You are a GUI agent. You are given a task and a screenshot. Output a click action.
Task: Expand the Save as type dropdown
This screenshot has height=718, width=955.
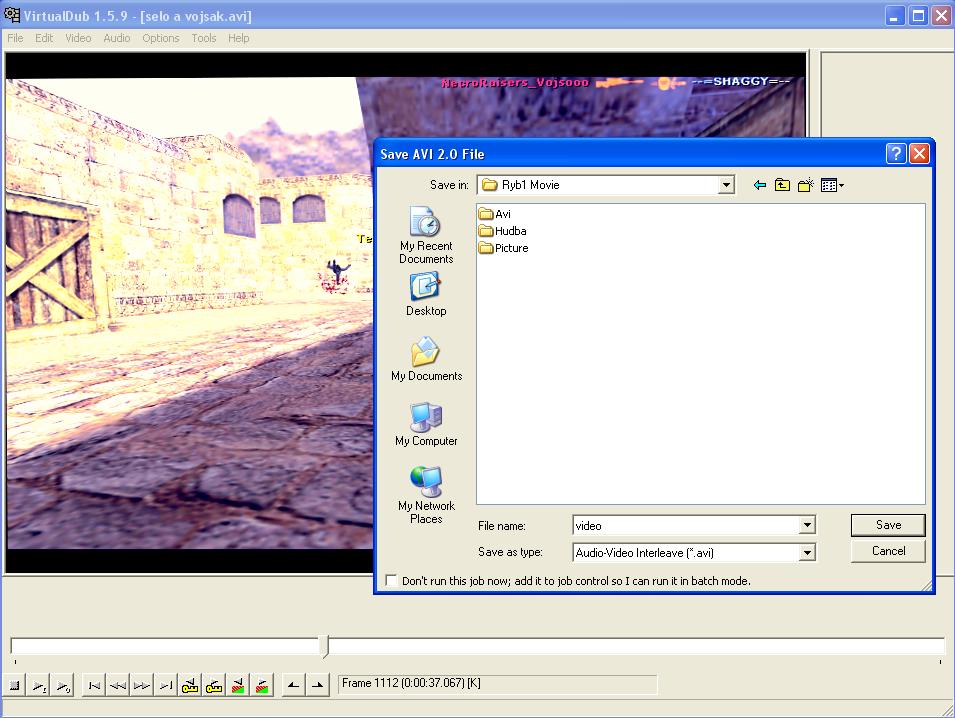click(807, 552)
